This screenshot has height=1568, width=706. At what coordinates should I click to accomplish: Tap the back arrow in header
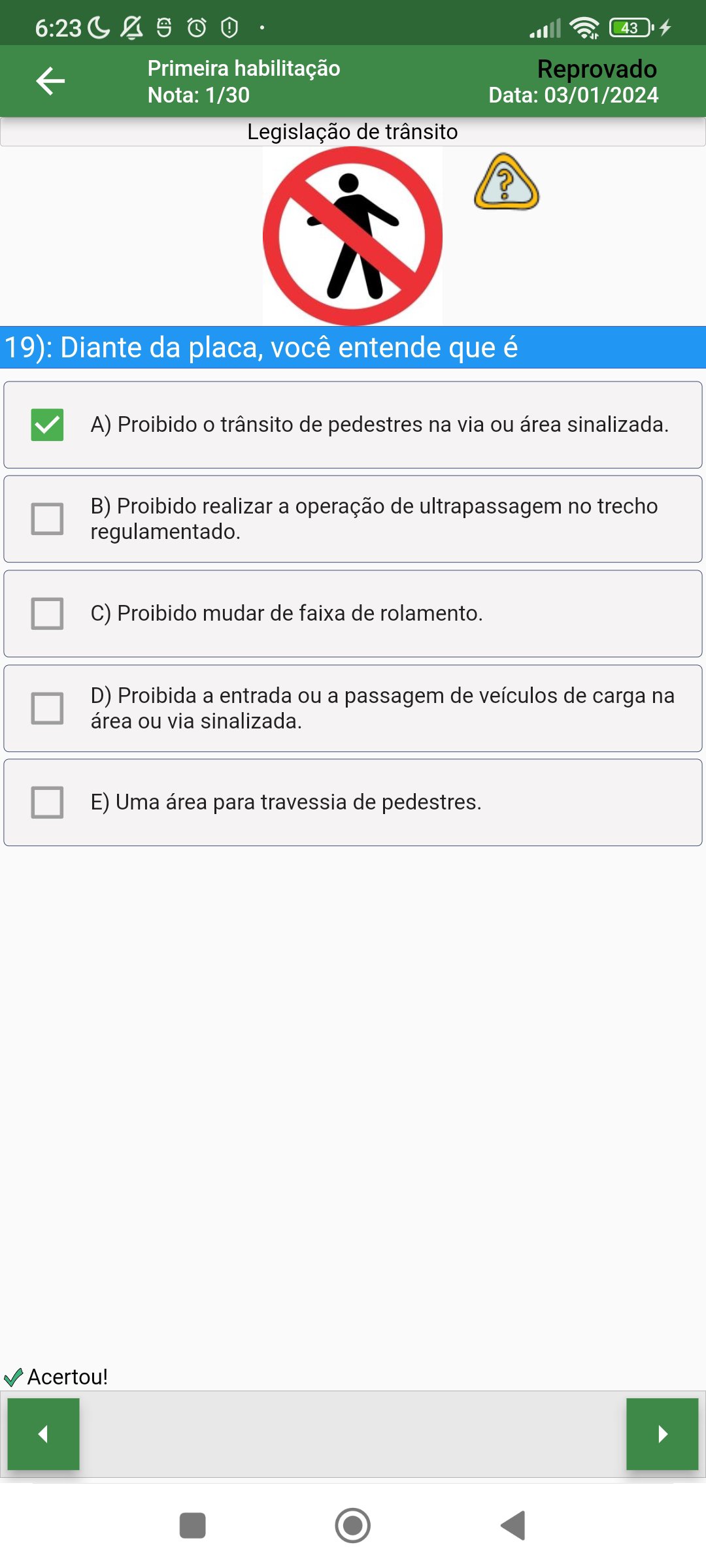click(50, 81)
